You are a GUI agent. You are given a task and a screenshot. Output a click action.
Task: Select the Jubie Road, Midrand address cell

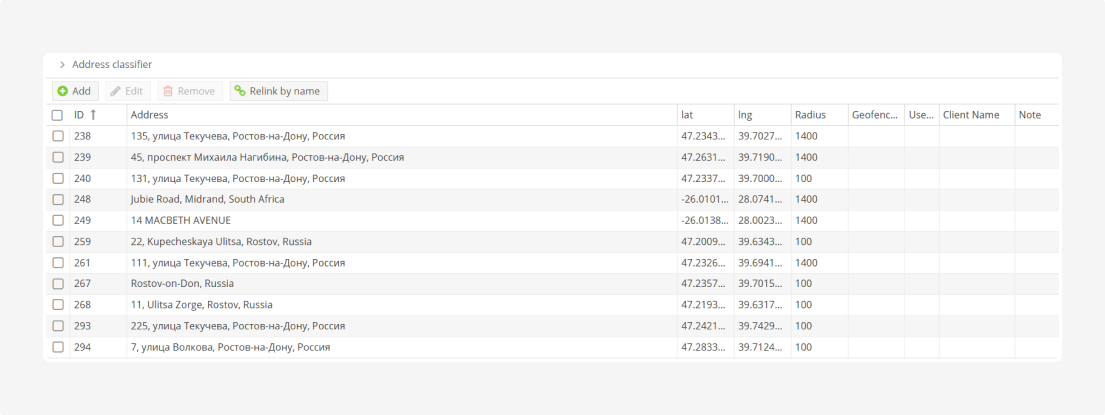click(207, 199)
